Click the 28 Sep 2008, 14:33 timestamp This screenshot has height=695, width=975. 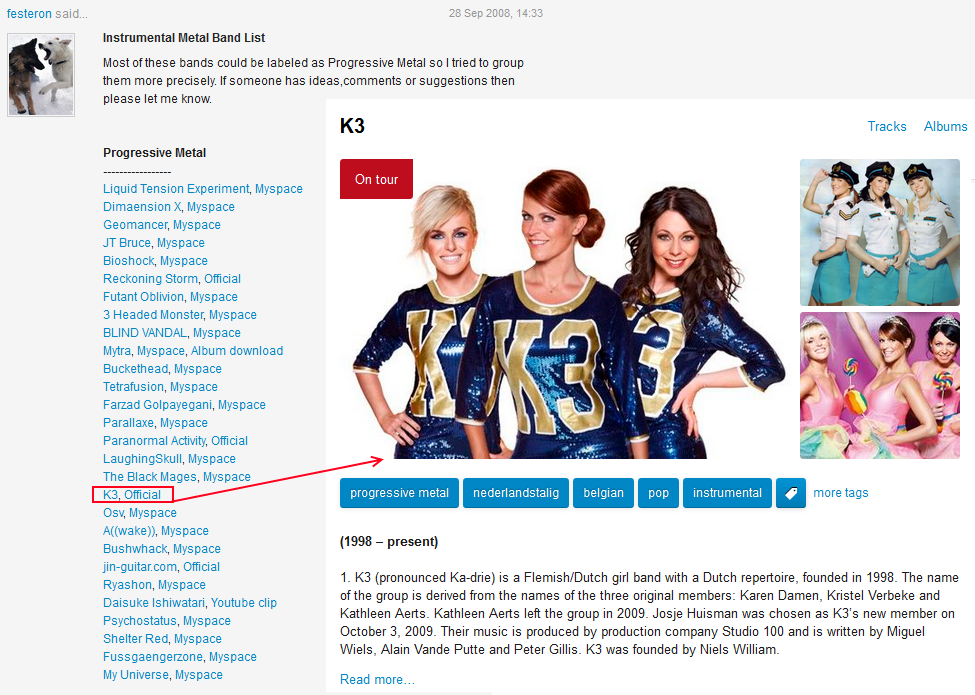(x=496, y=13)
